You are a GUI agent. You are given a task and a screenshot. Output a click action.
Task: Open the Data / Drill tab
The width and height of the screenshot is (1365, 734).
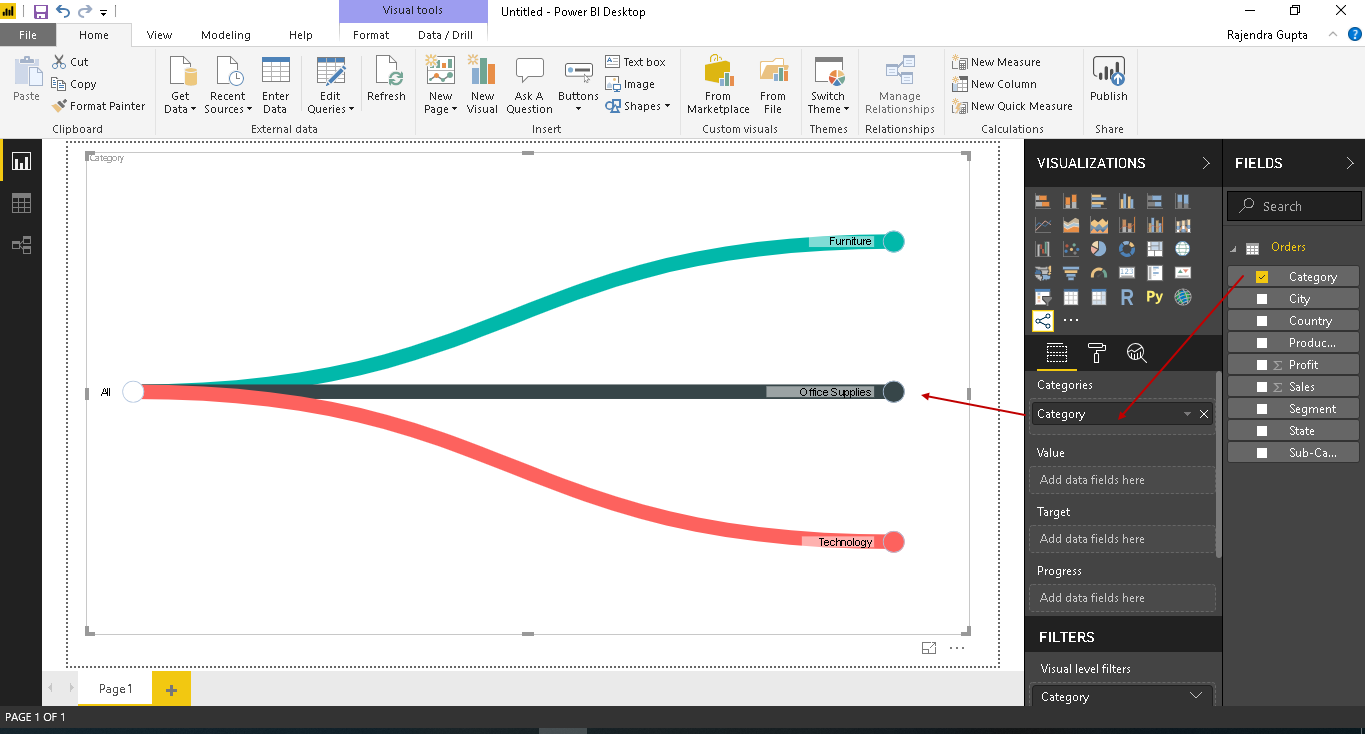coord(445,35)
